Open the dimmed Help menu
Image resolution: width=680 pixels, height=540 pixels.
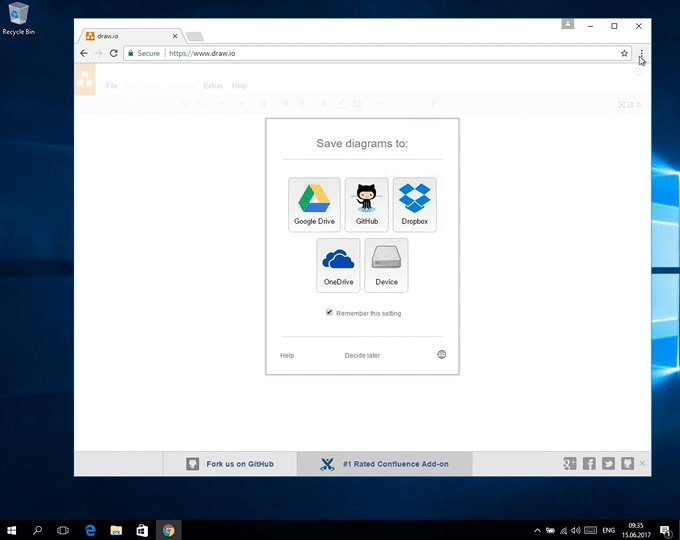click(239, 85)
